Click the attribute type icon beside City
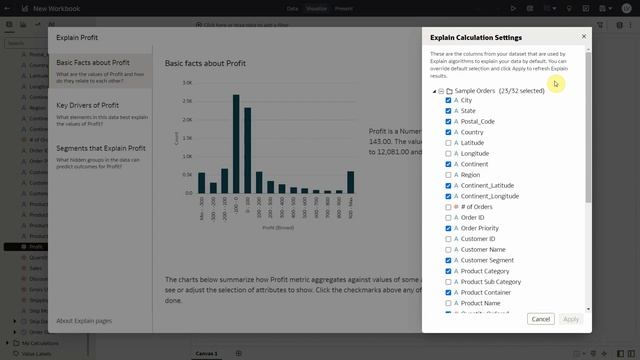This screenshot has height=360, width=640. pos(456,100)
